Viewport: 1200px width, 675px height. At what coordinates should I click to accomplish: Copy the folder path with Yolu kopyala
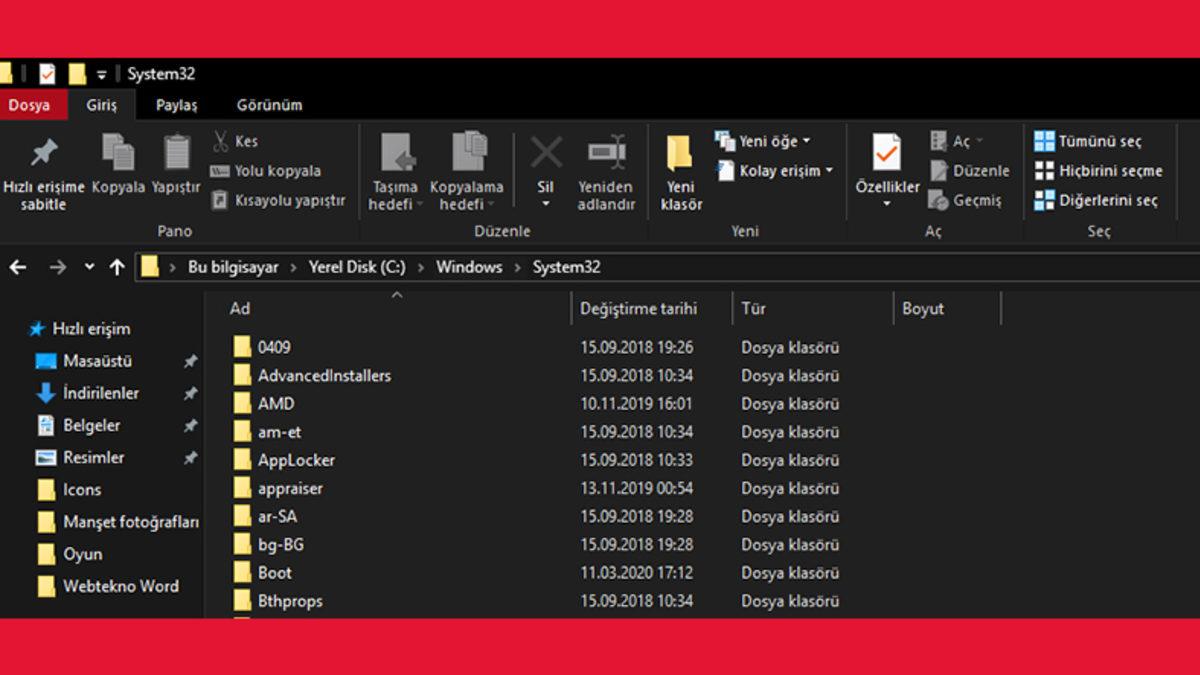[x=267, y=170]
